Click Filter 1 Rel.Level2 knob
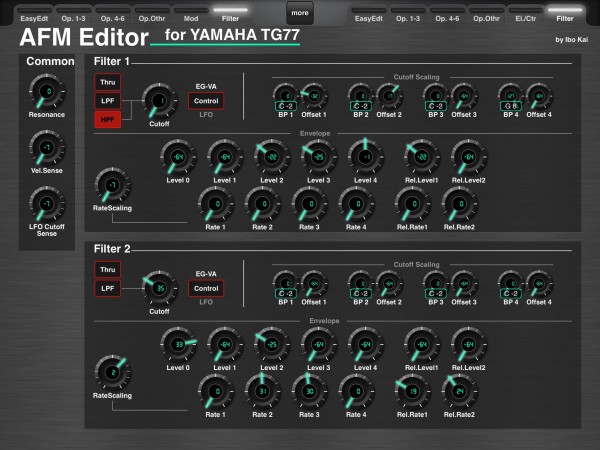The width and height of the screenshot is (600, 450). (x=469, y=157)
